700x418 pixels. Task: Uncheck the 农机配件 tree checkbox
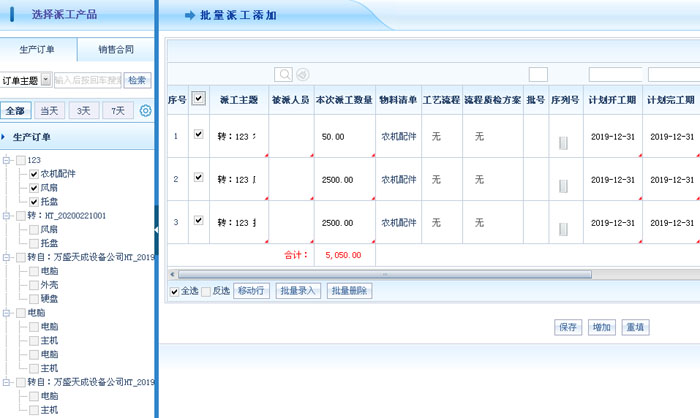33,174
